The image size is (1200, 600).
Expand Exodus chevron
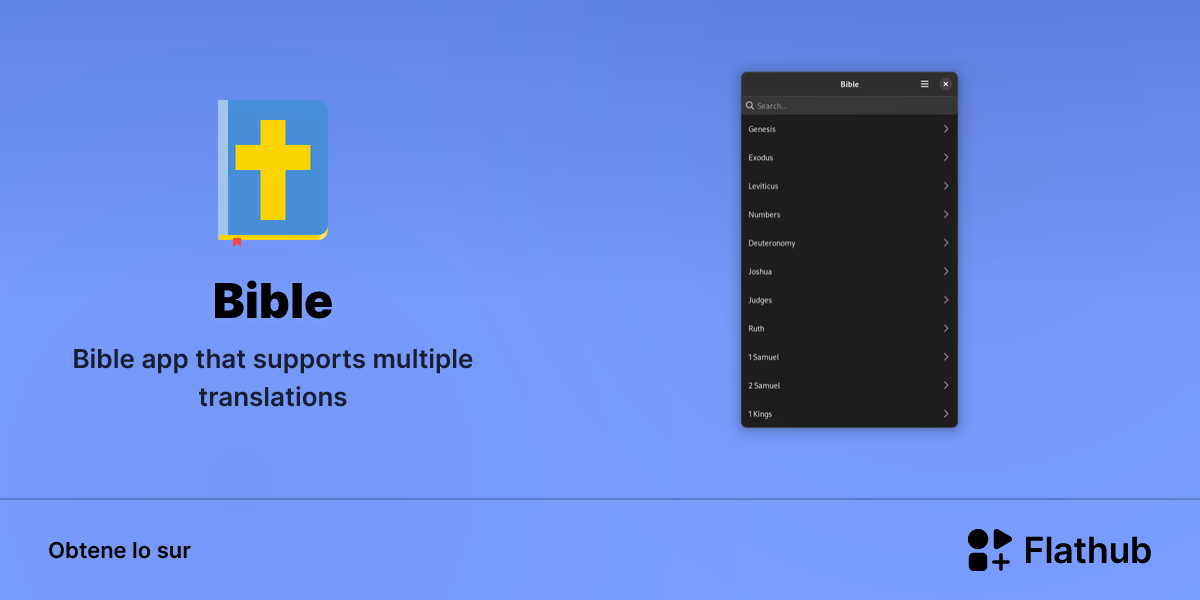946,157
